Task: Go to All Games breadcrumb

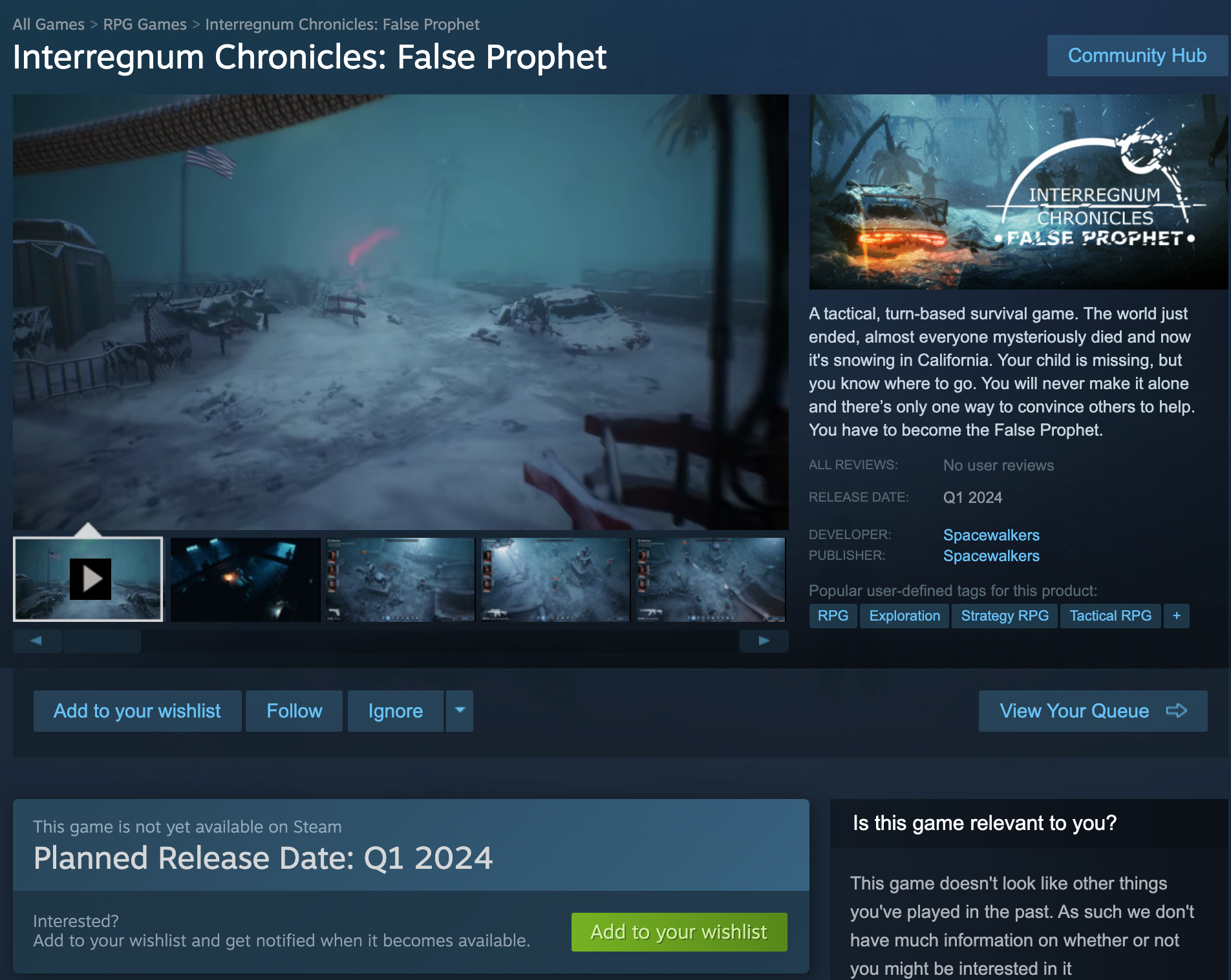Action: pyautogui.click(x=48, y=25)
